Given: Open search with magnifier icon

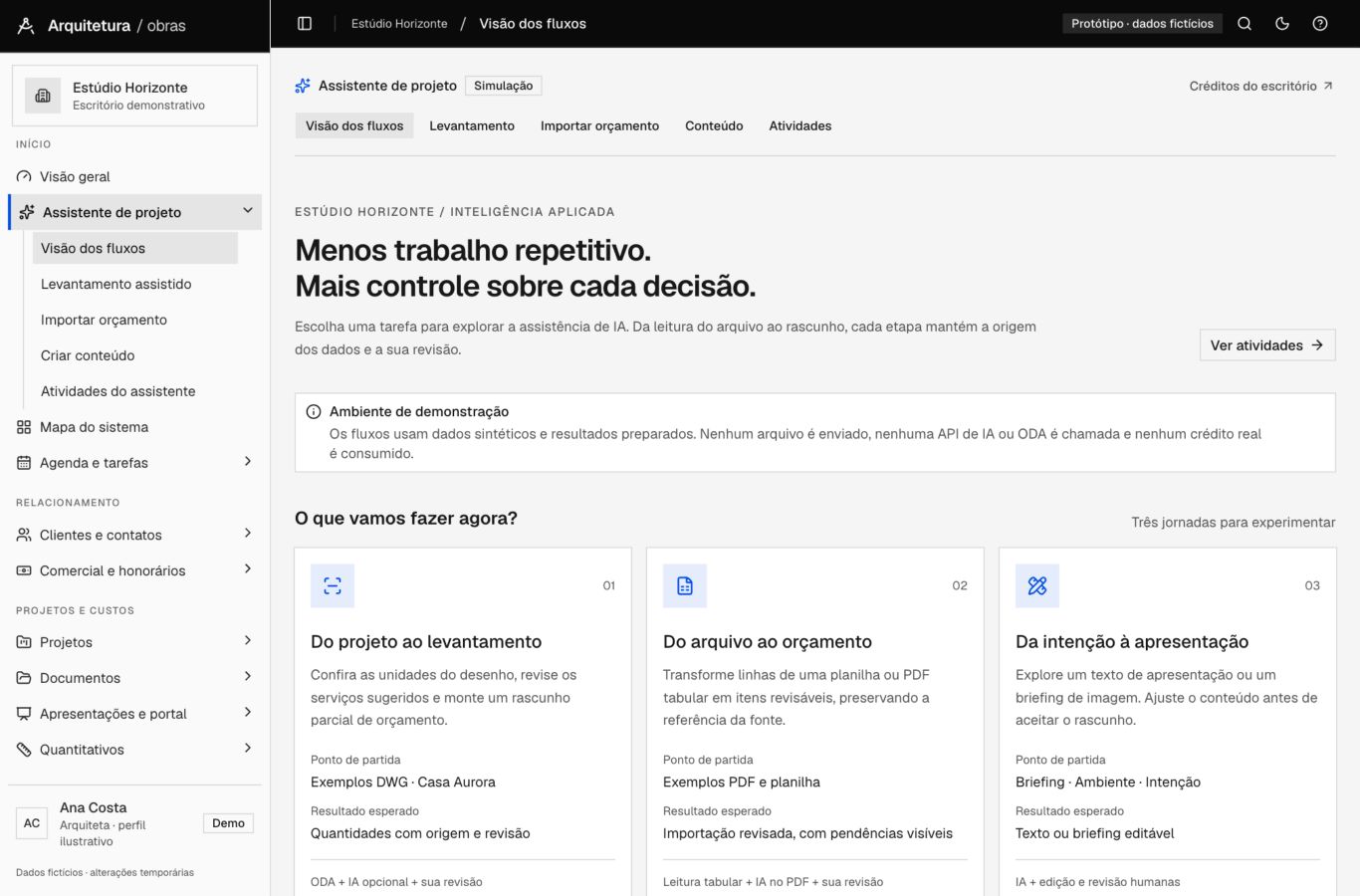Looking at the screenshot, I should pos(1245,24).
